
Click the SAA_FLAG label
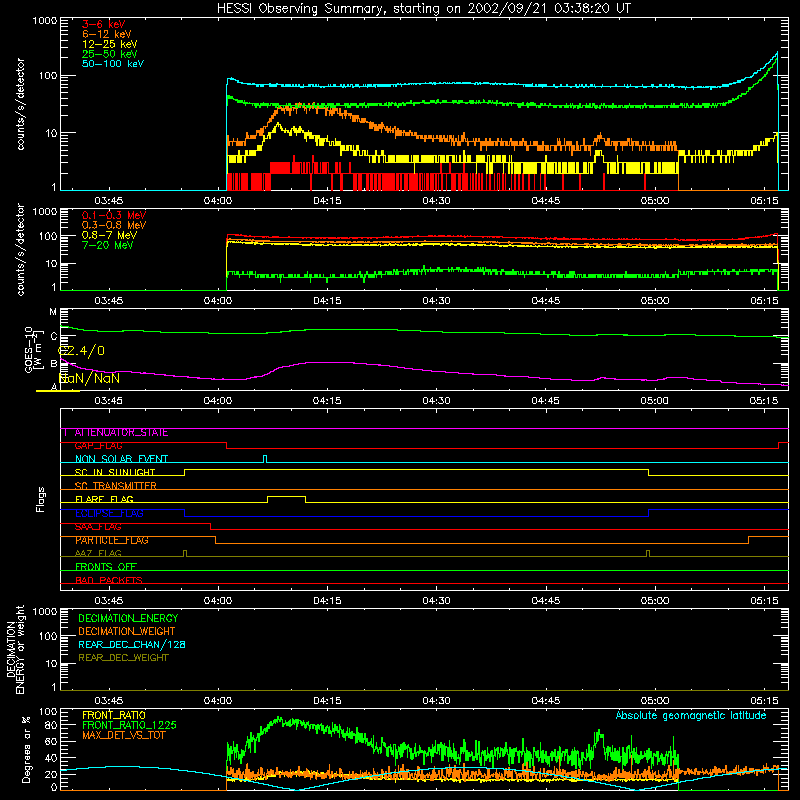[98, 527]
